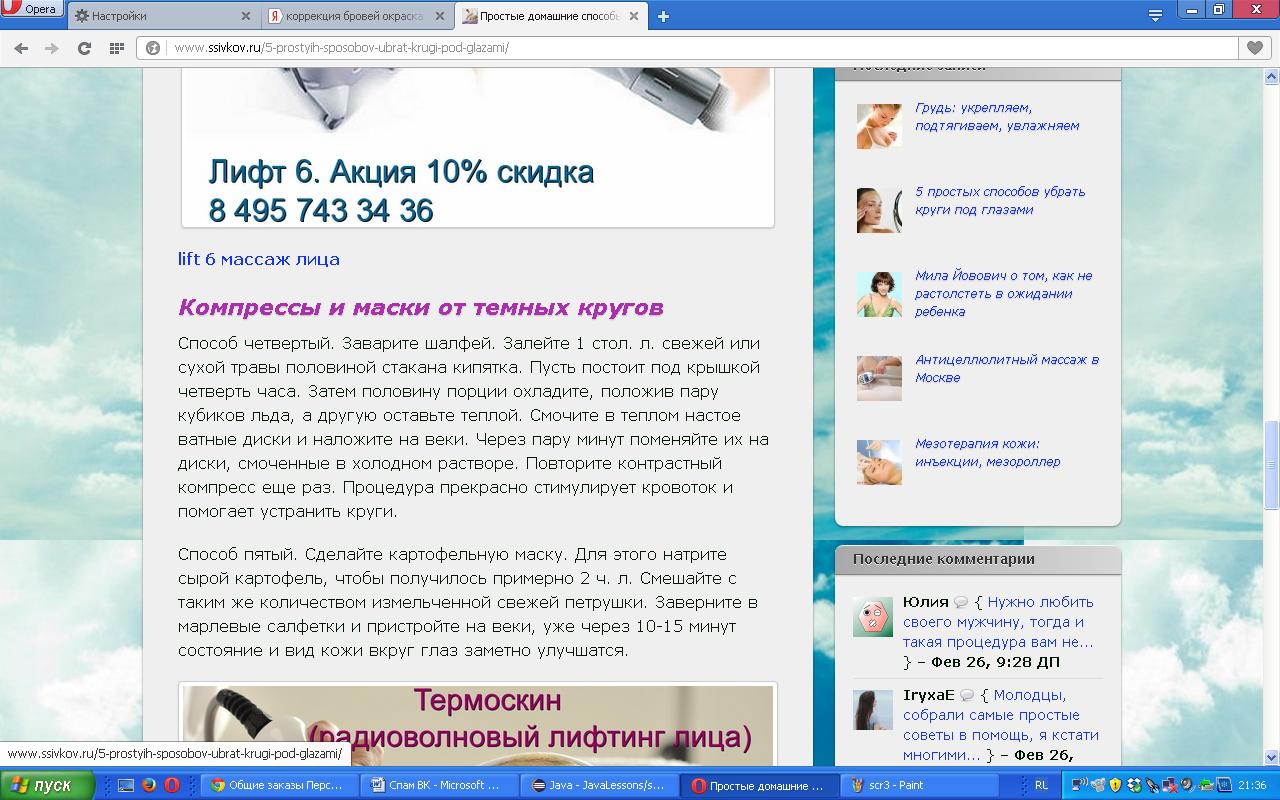Open the Opera main menu button
1280x800 pixels.
[x=32, y=10]
